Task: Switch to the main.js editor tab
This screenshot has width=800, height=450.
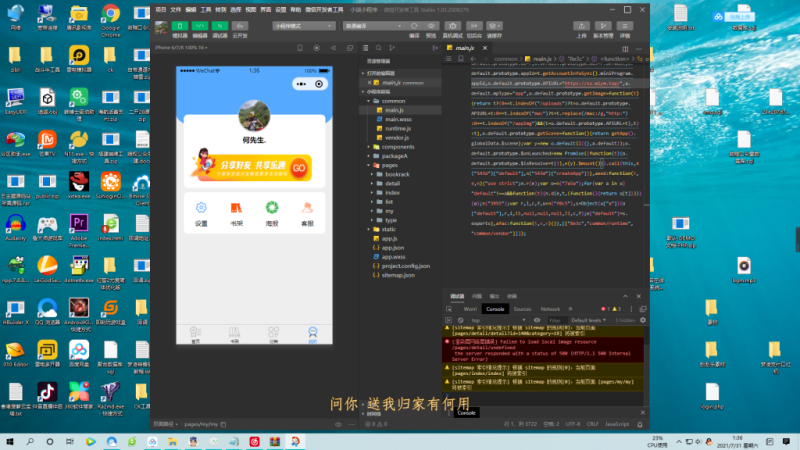Action: pyautogui.click(x=464, y=48)
